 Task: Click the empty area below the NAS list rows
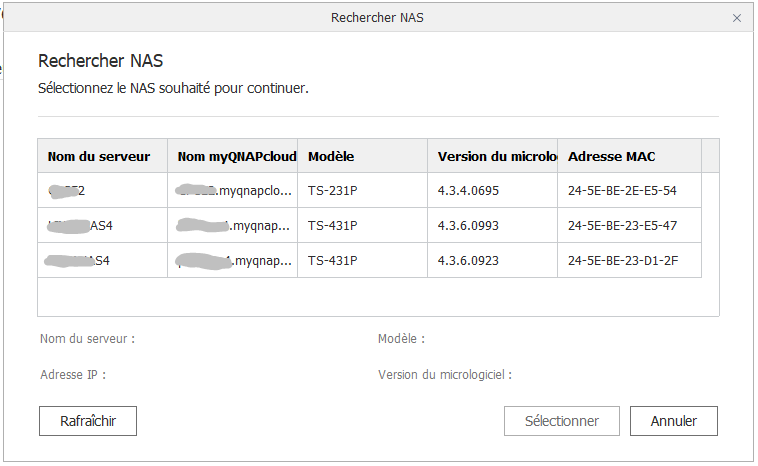(377, 297)
